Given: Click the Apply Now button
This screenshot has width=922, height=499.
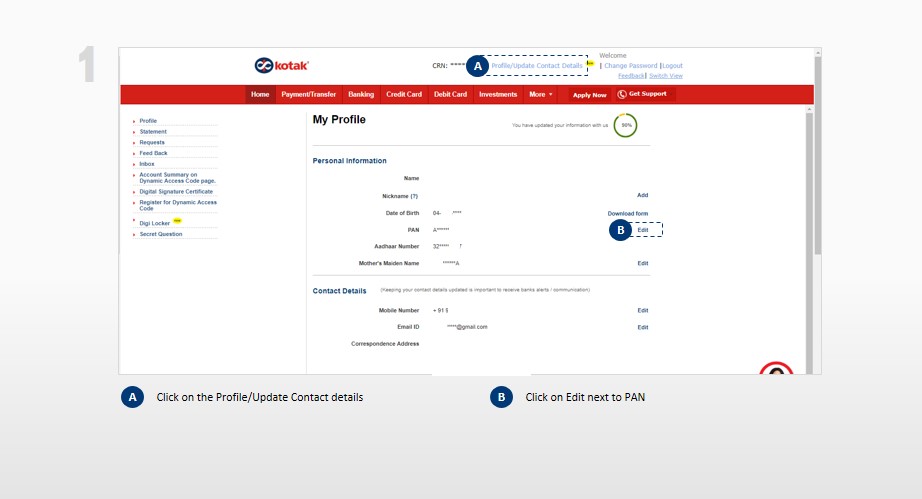Looking at the screenshot, I should tap(590, 95).
